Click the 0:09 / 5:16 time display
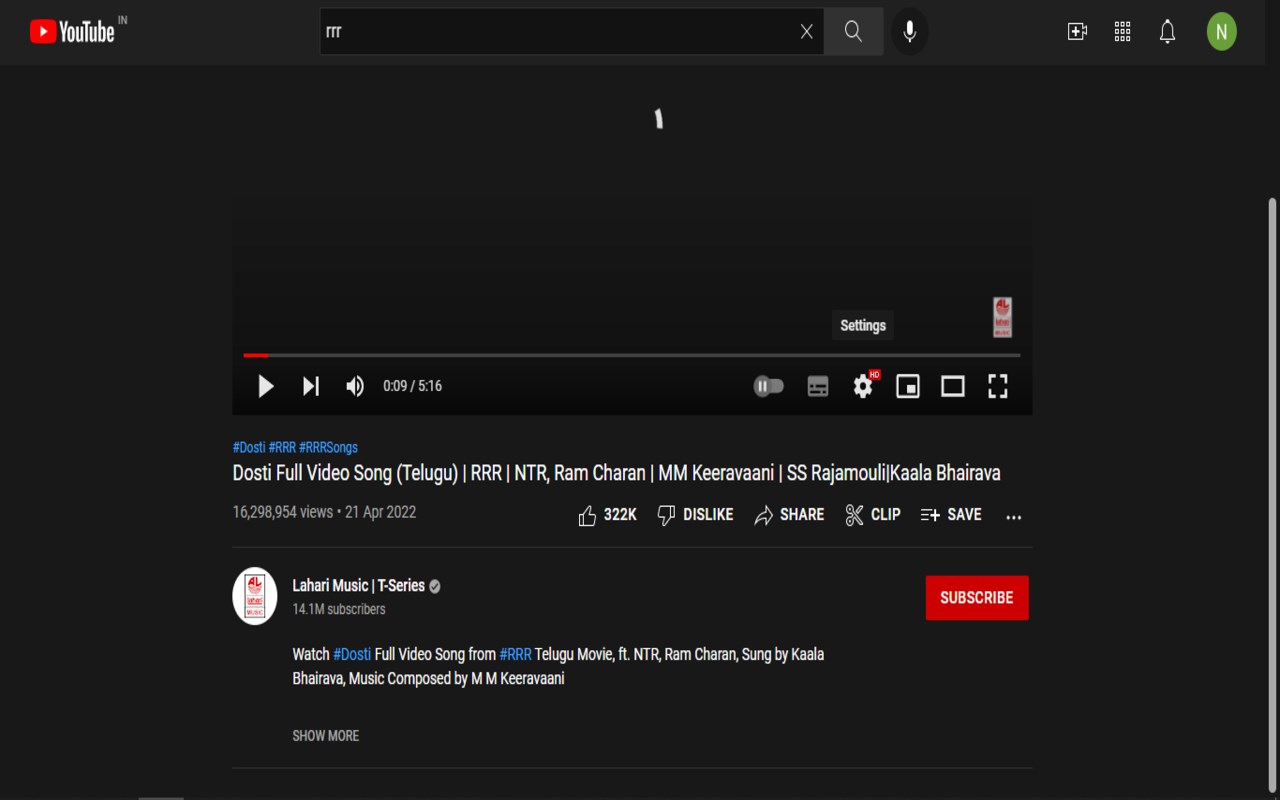 412,386
